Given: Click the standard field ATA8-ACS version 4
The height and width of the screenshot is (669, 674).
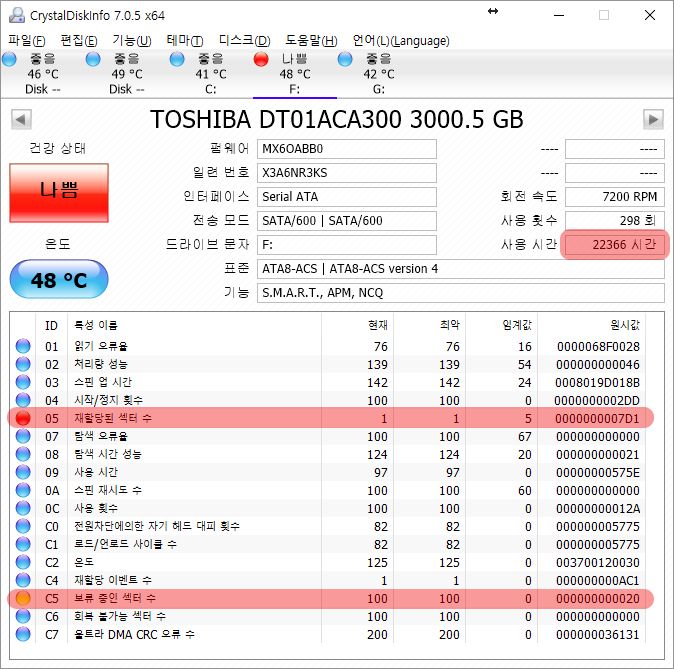Looking at the screenshot, I should [x=461, y=269].
